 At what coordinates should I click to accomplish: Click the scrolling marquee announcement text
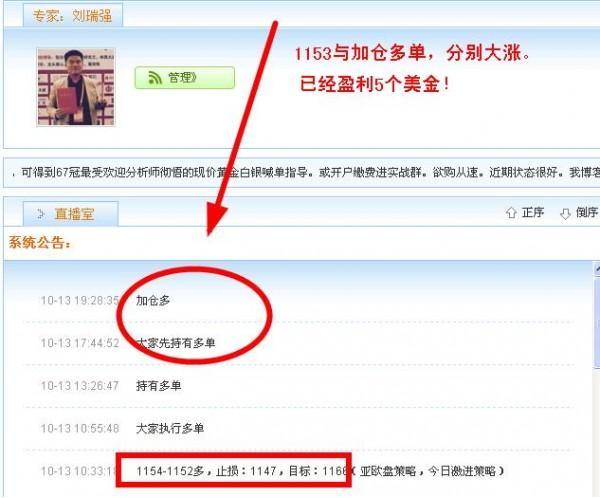tap(304, 172)
